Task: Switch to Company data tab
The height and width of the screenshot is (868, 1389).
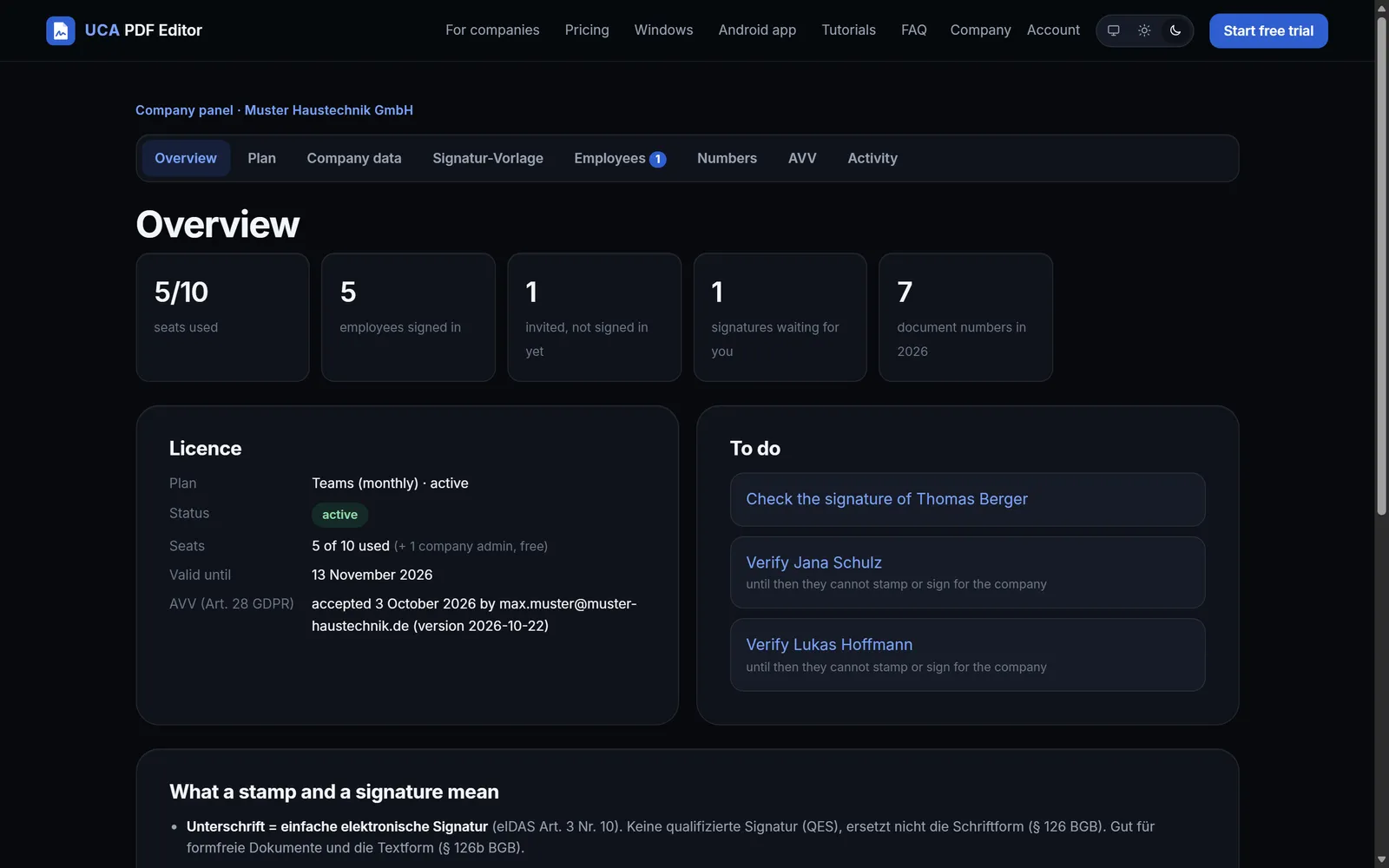Action: point(354,158)
